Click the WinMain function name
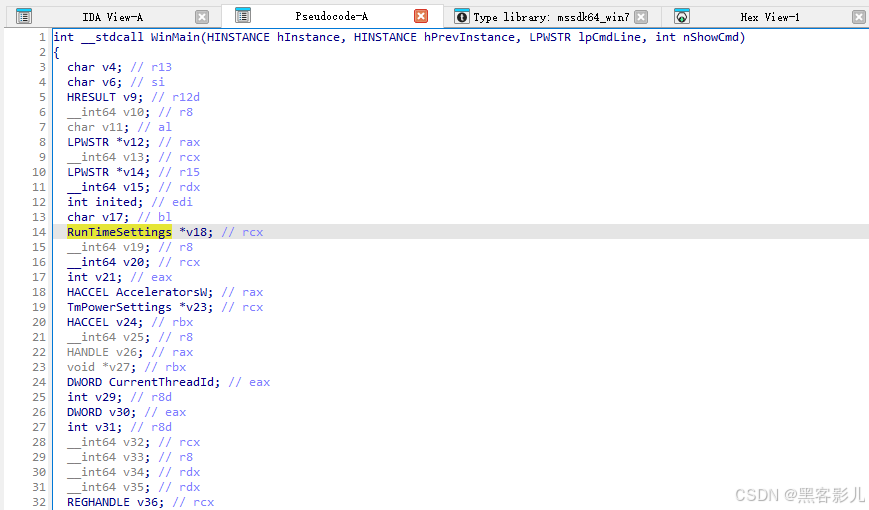This screenshot has width=869, height=510. 175,37
